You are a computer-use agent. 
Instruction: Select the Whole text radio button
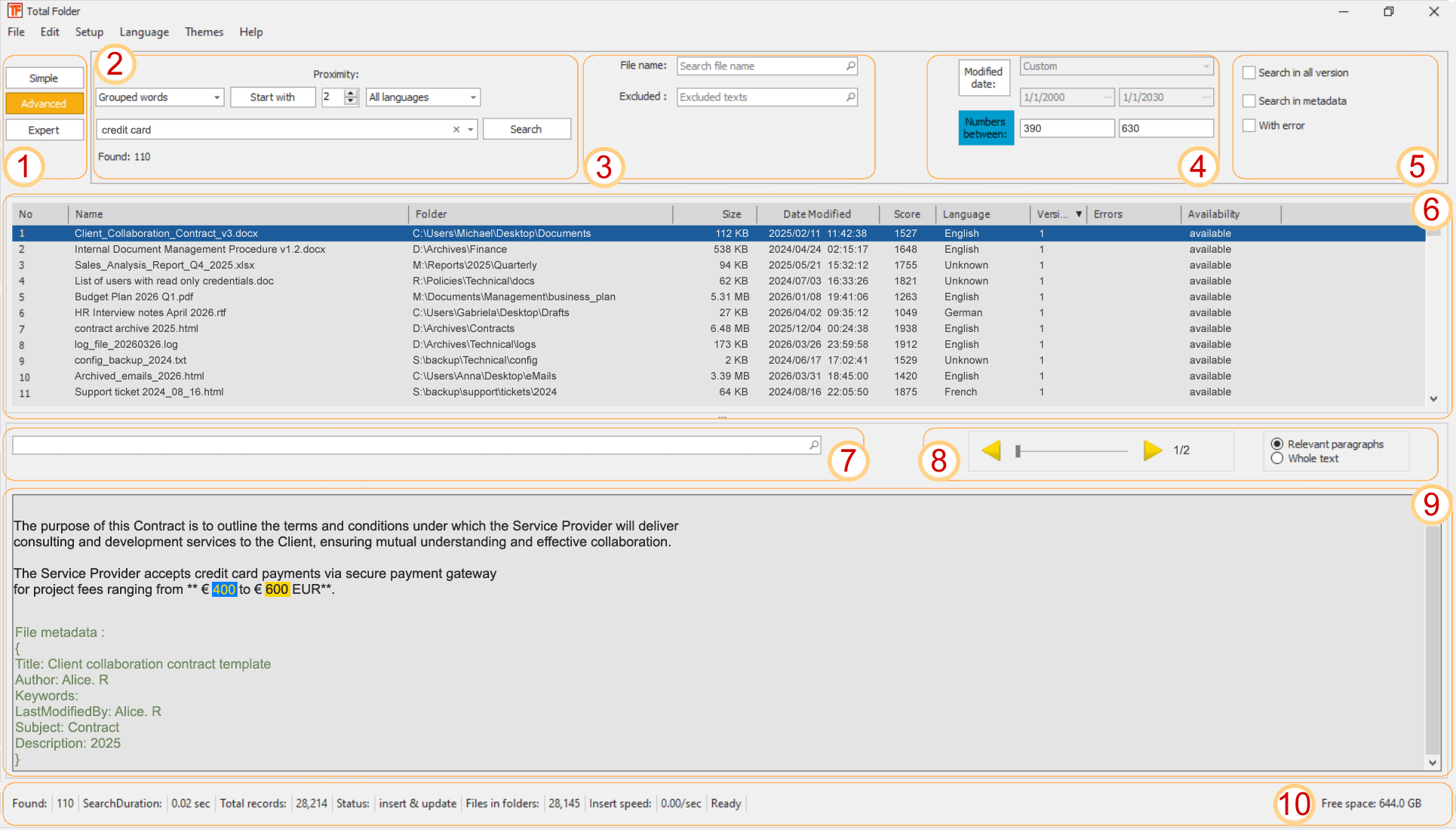click(x=1277, y=459)
